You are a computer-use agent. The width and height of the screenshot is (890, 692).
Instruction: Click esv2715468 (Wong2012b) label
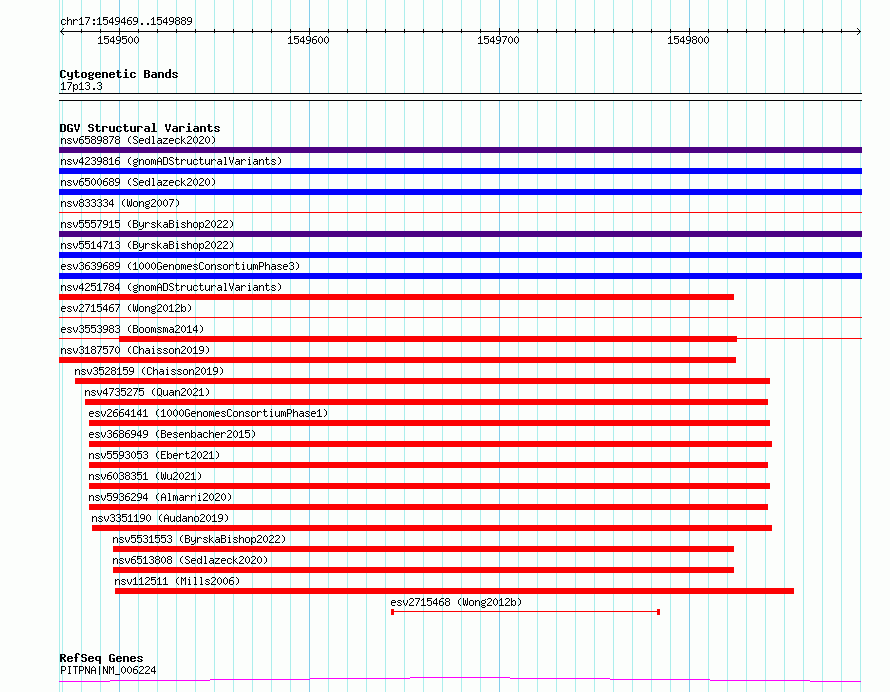(x=456, y=602)
